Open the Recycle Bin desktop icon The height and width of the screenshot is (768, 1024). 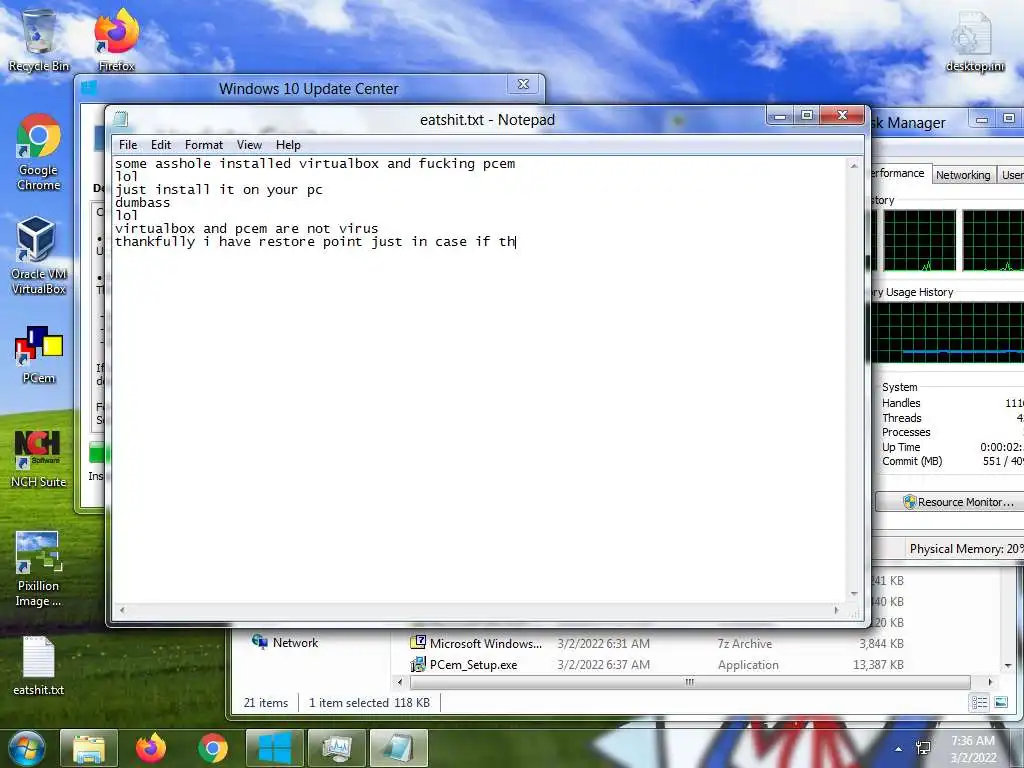pos(39,40)
